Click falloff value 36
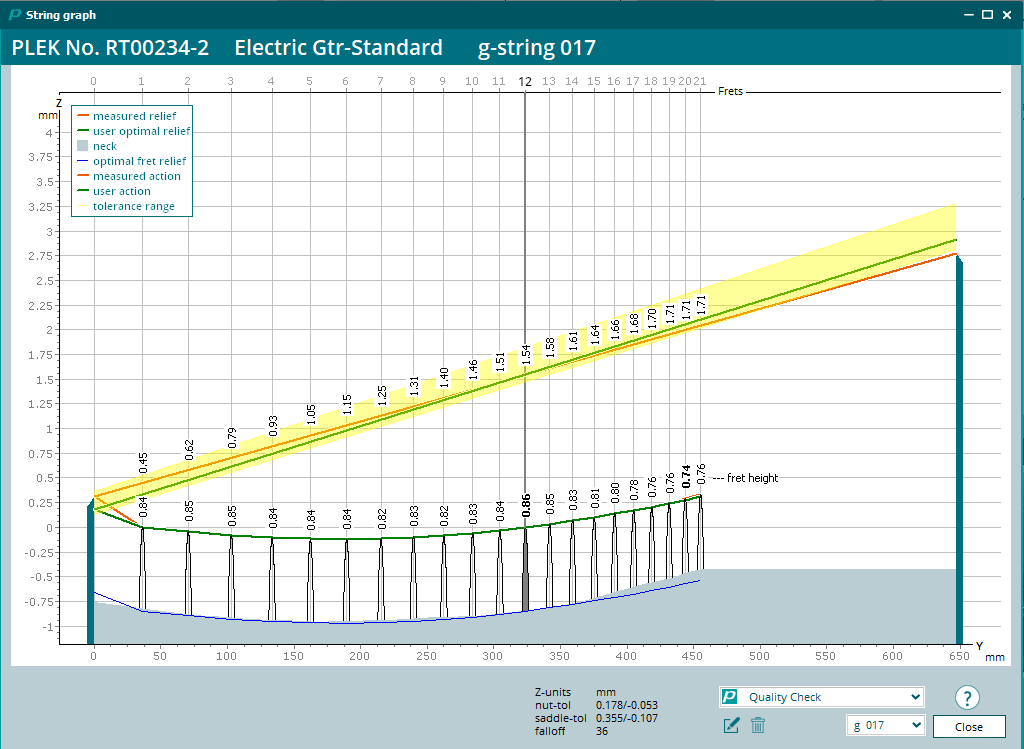 pos(601,731)
